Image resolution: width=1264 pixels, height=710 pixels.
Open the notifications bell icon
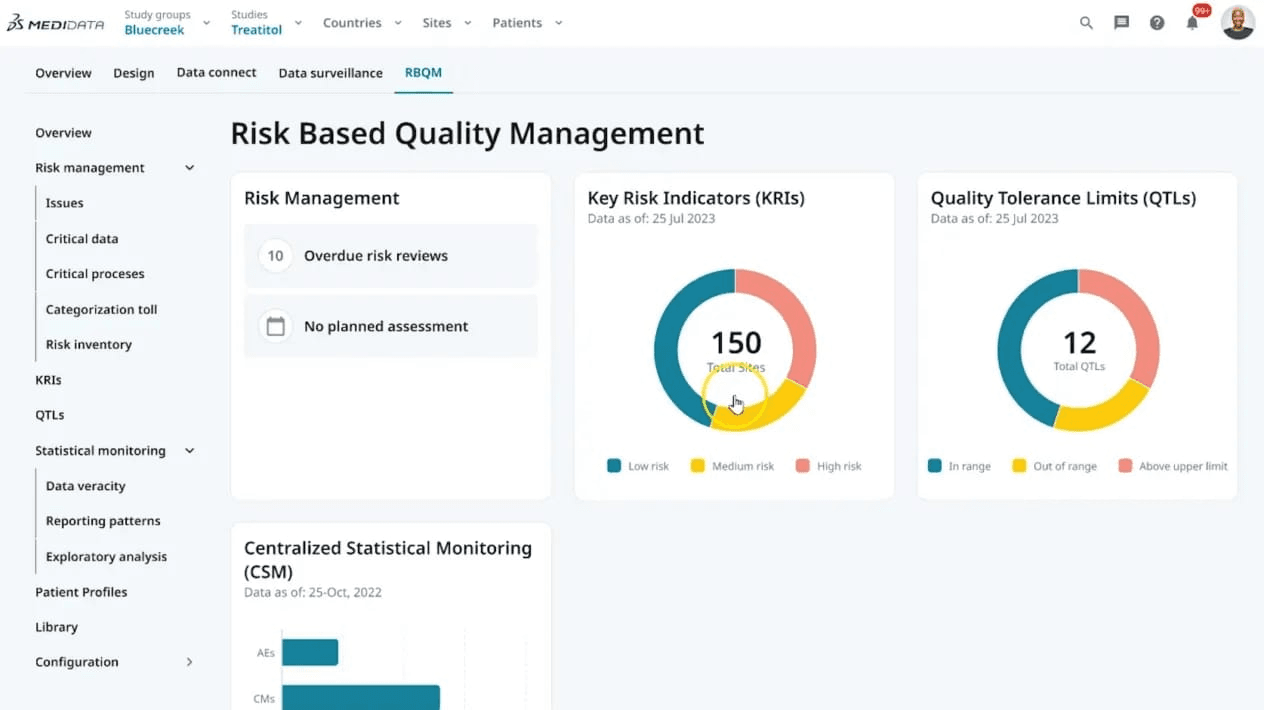coord(1192,23)
